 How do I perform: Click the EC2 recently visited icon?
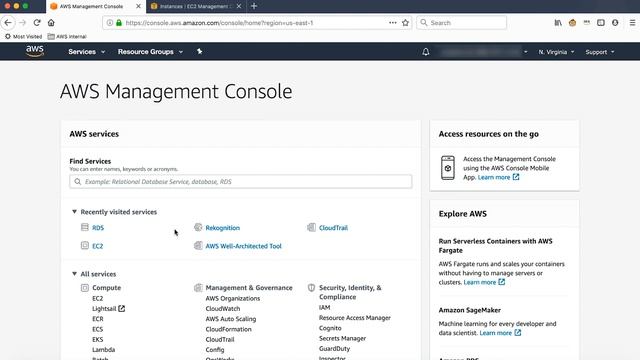[x=85, y=246]
